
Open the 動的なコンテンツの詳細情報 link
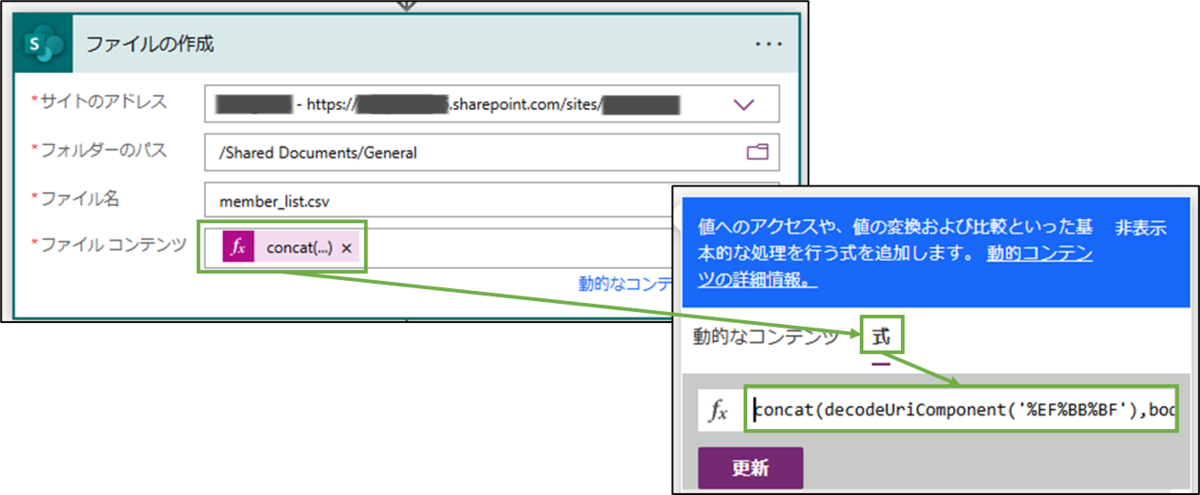click(895, 267)
